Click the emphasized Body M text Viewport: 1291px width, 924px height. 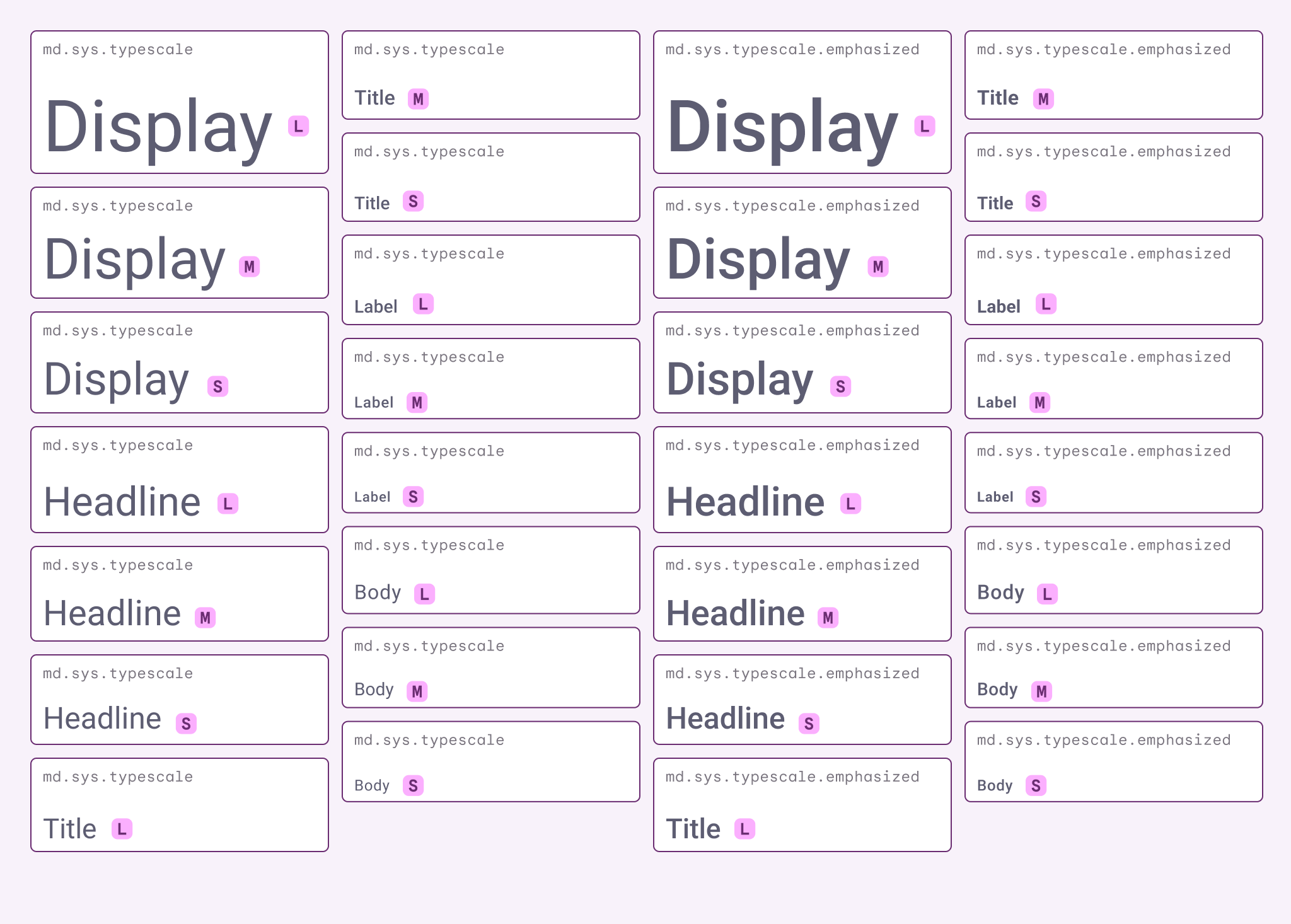click(x=997, y=690)
